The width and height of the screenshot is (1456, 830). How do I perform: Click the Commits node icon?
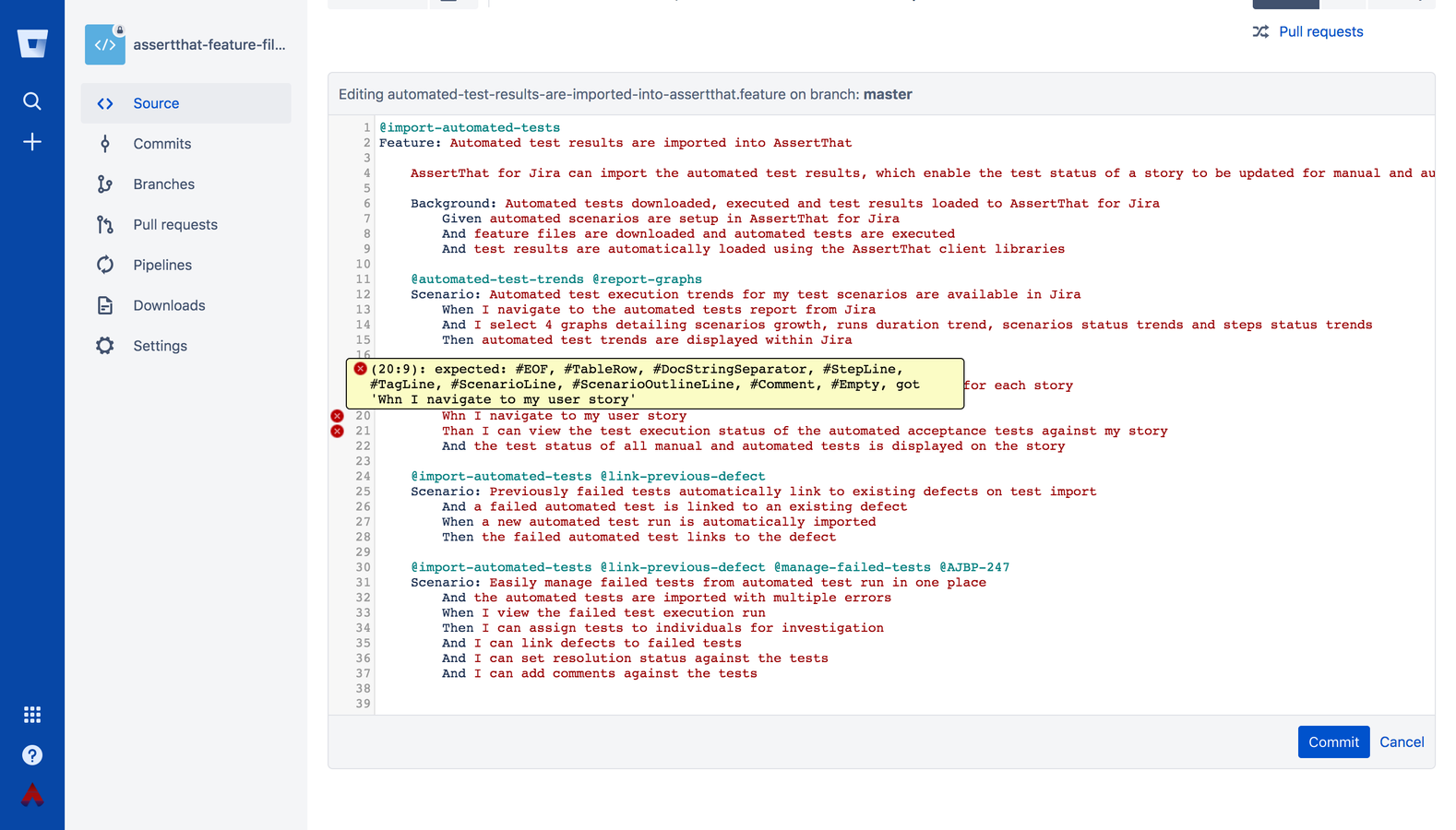[105, 144]
